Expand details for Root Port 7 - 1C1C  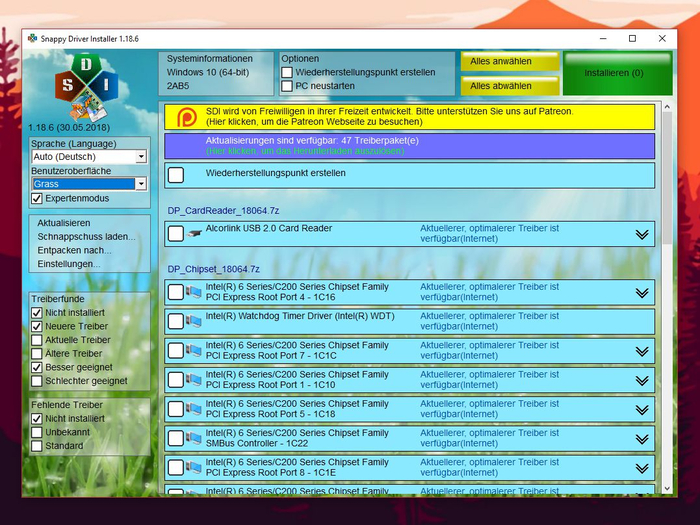642,351
